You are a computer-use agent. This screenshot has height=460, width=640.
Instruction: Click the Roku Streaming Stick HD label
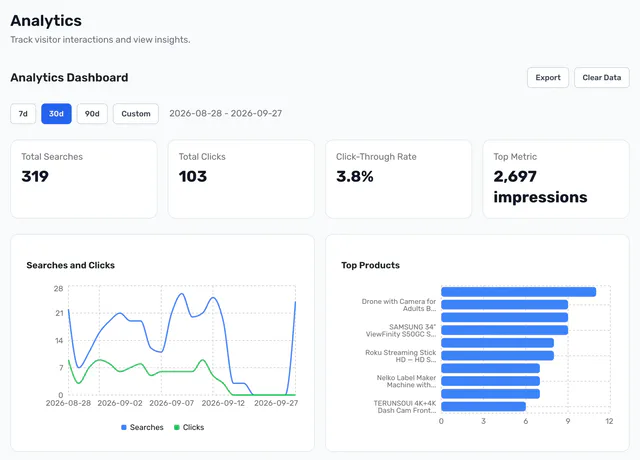pos(400,356)
